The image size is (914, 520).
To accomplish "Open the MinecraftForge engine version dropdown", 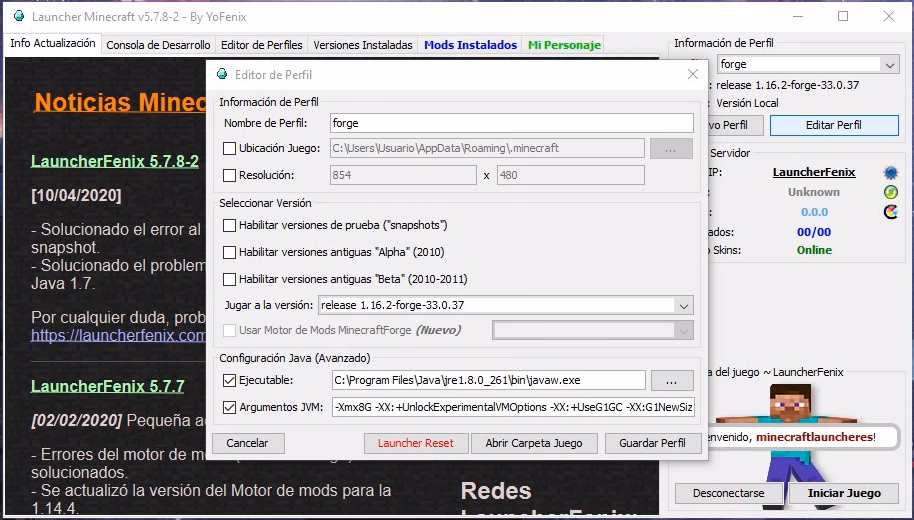I will 684,331.
